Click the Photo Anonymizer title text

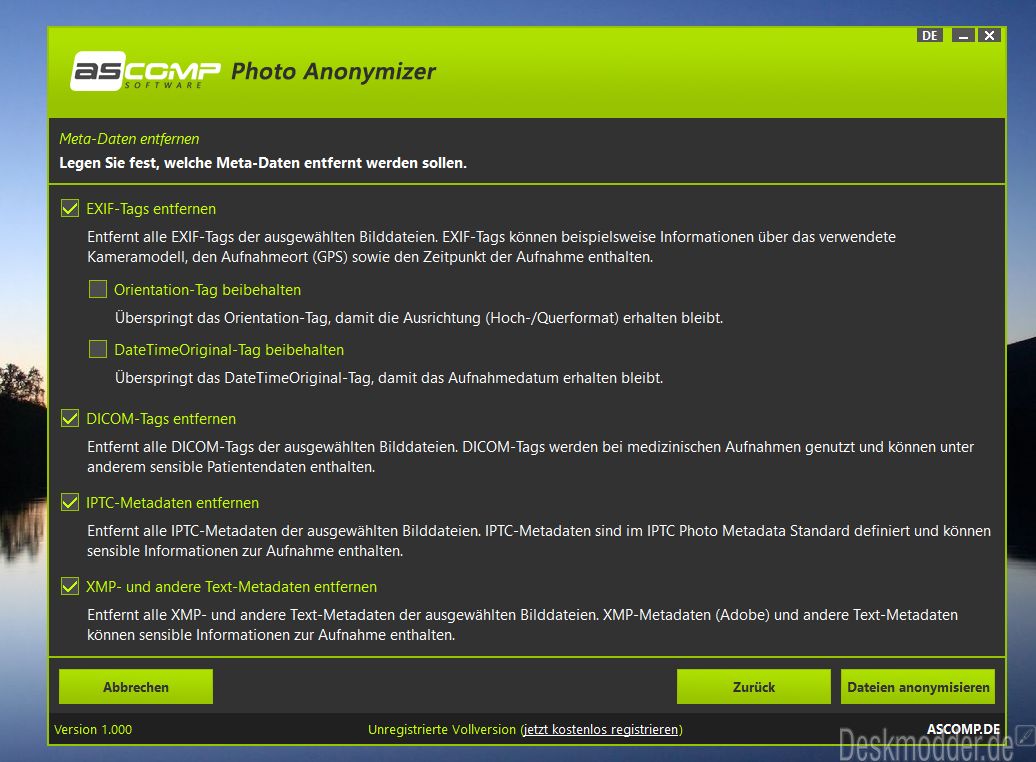(x=333, y=71)
